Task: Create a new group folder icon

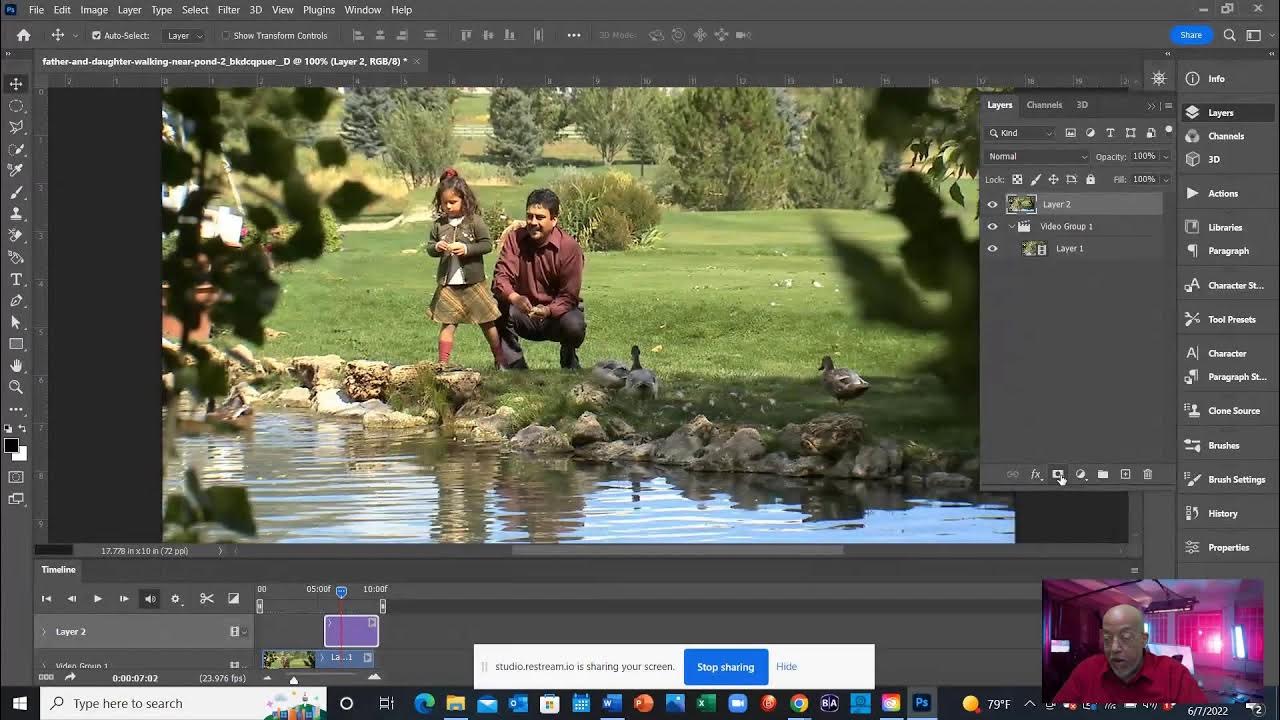Action: (1103, 475)
